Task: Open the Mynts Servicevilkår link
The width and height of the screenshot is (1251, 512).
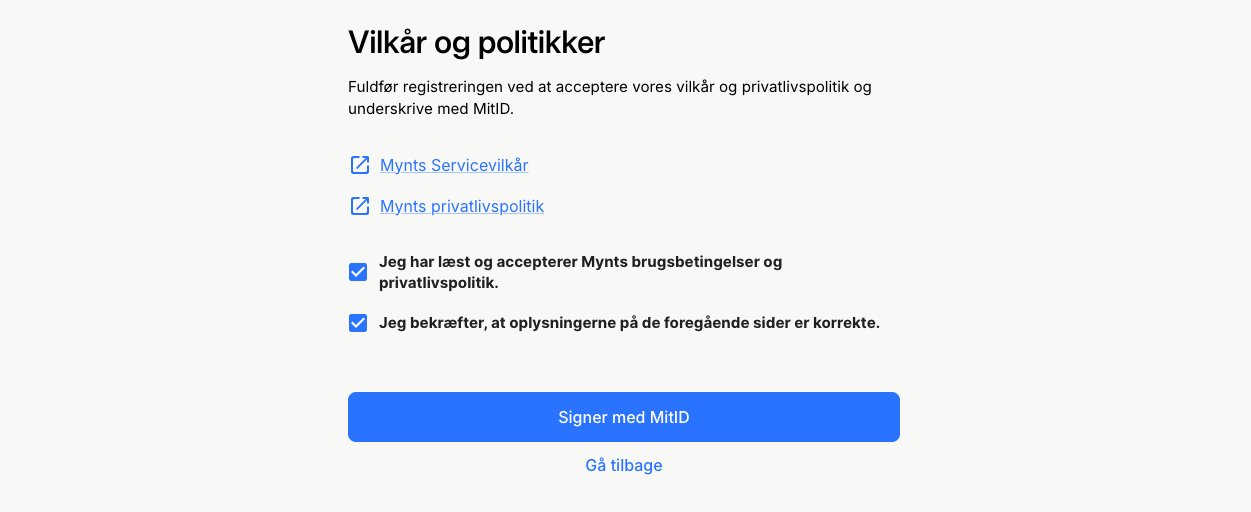Action: (454, 165)
